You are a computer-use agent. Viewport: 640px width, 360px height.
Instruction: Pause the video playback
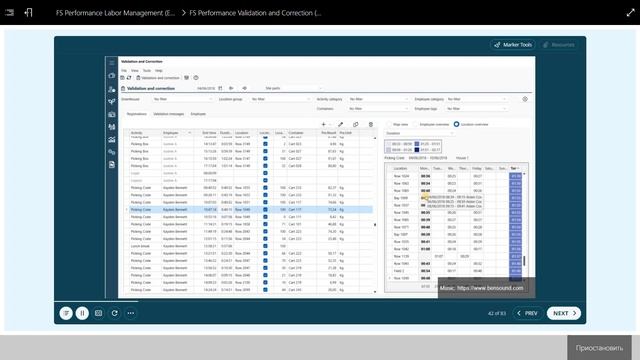(x=82, y=313)
